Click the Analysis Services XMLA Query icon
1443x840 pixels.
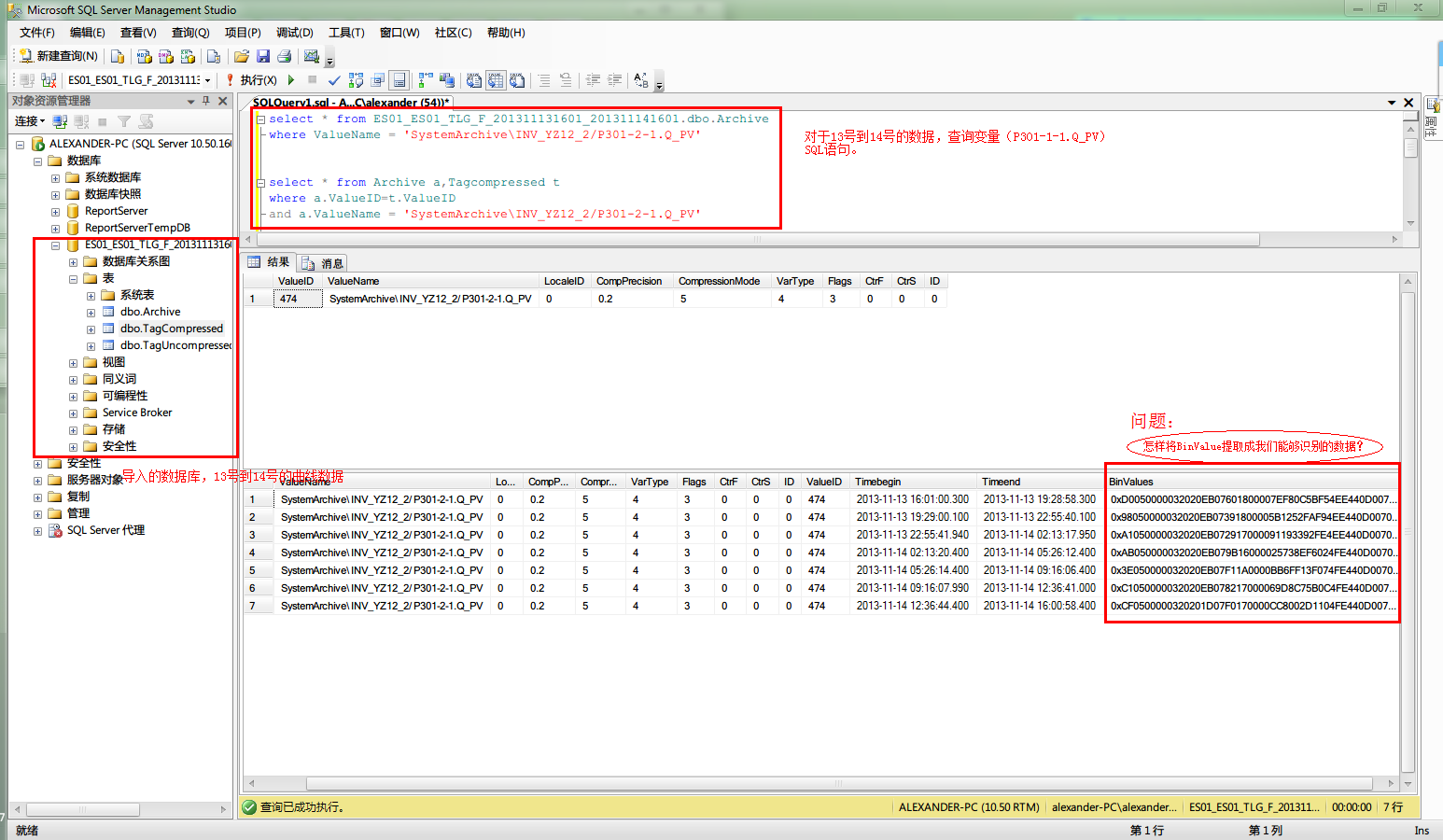pos(188,56)
